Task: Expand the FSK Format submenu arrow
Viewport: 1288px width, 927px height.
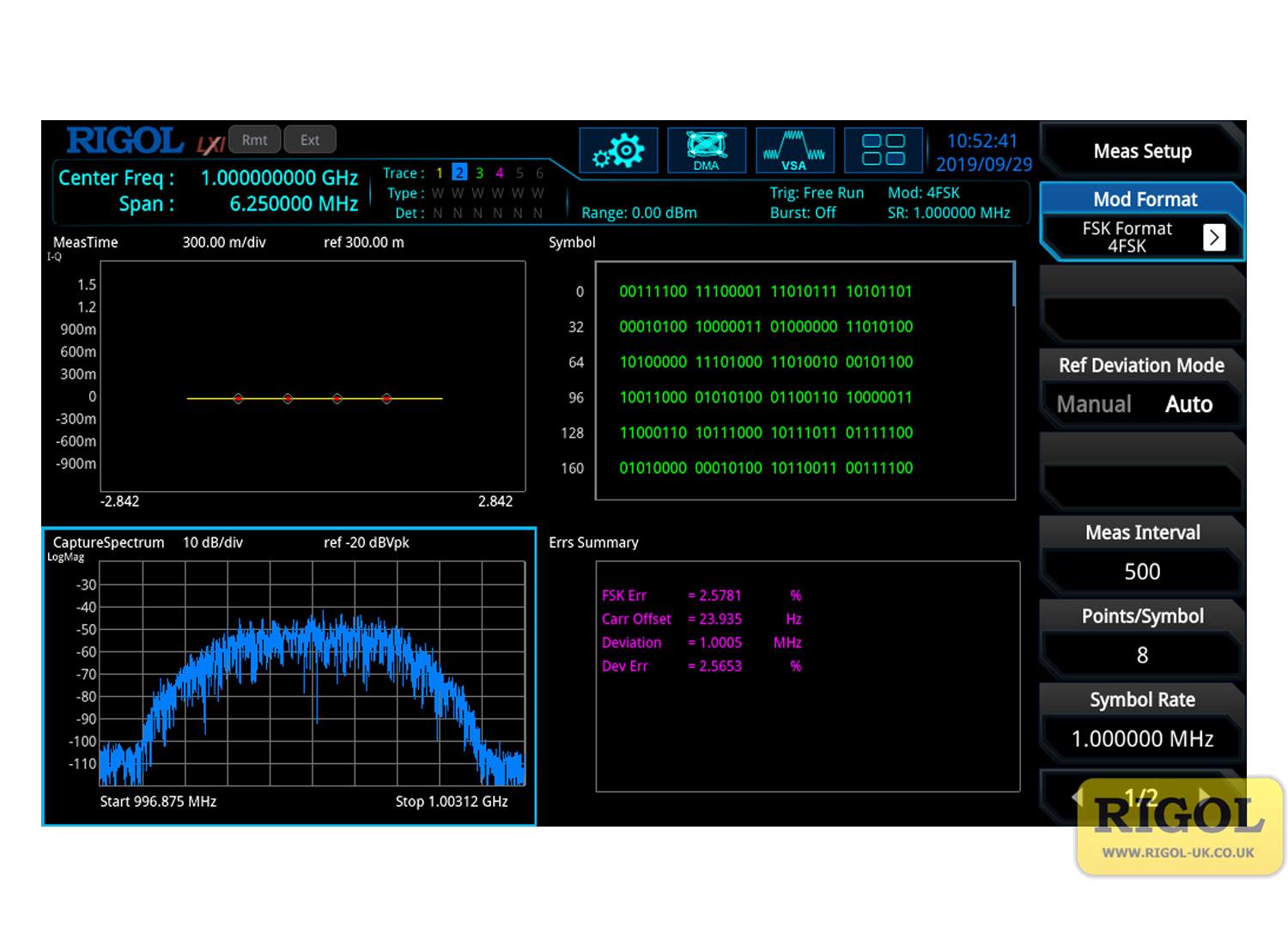Action: (x=1213, y=237)
